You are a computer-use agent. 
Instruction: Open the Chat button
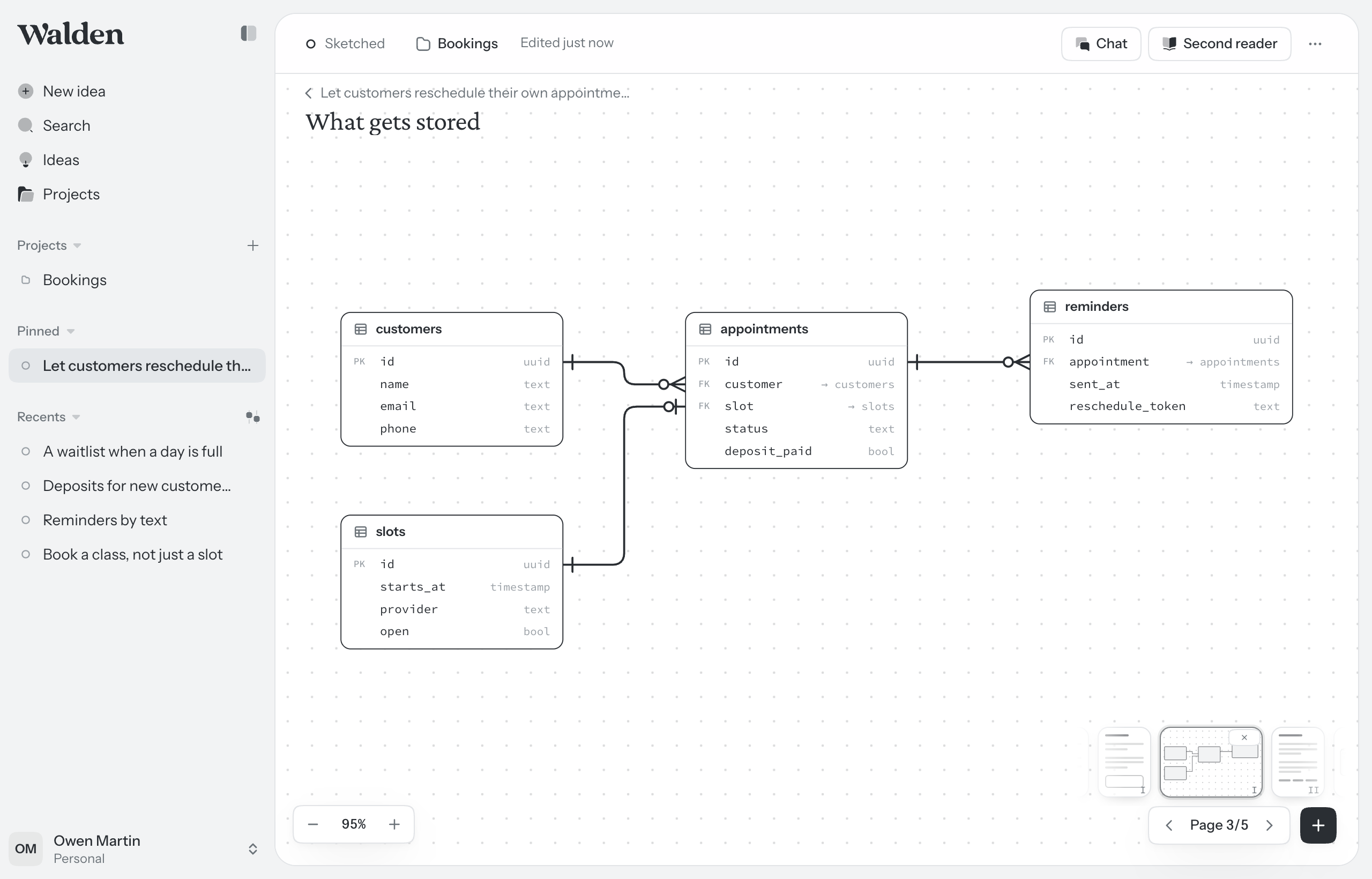1101,44
